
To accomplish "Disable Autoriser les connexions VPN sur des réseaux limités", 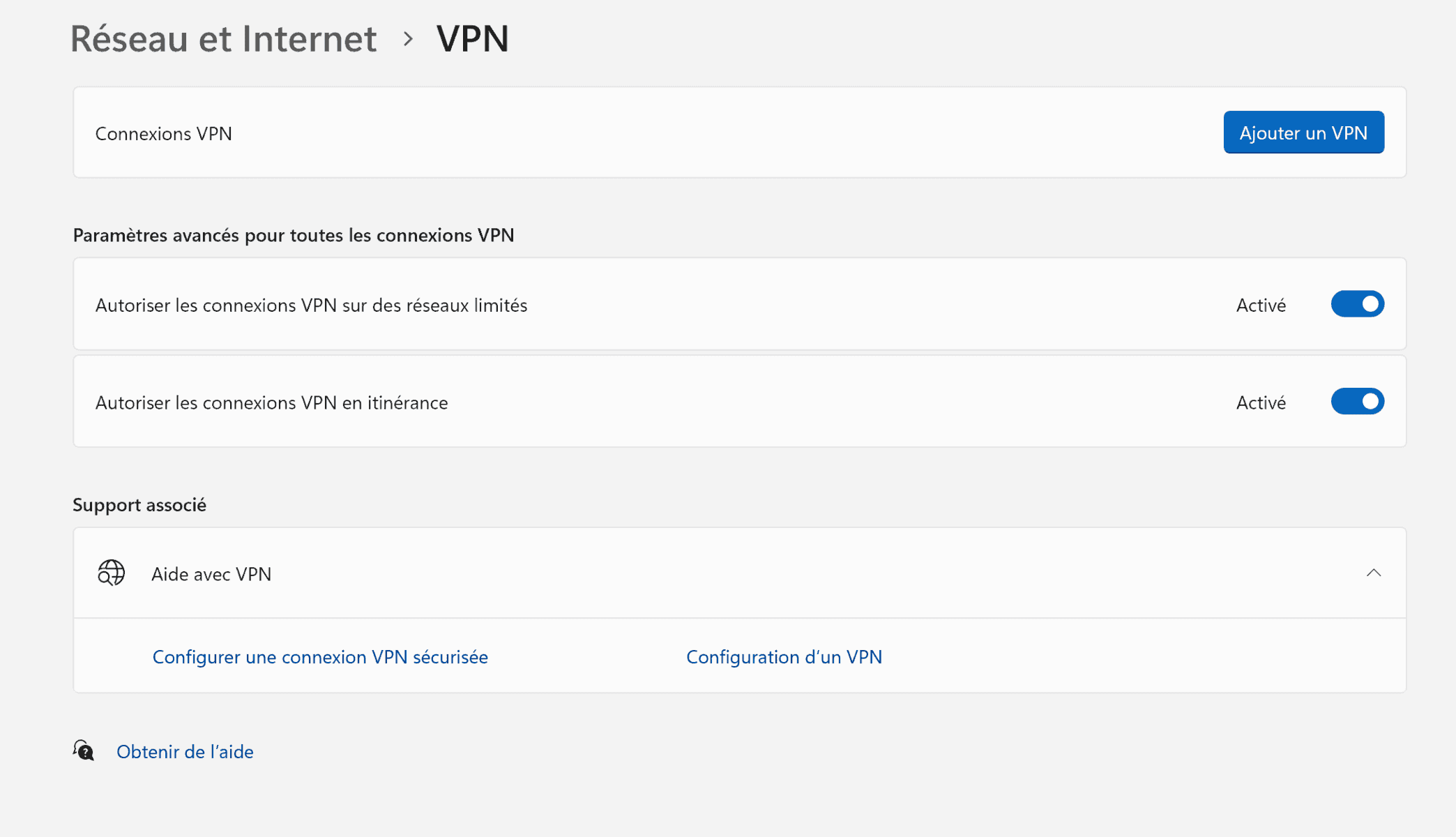I will click(x=1357, y=304).
